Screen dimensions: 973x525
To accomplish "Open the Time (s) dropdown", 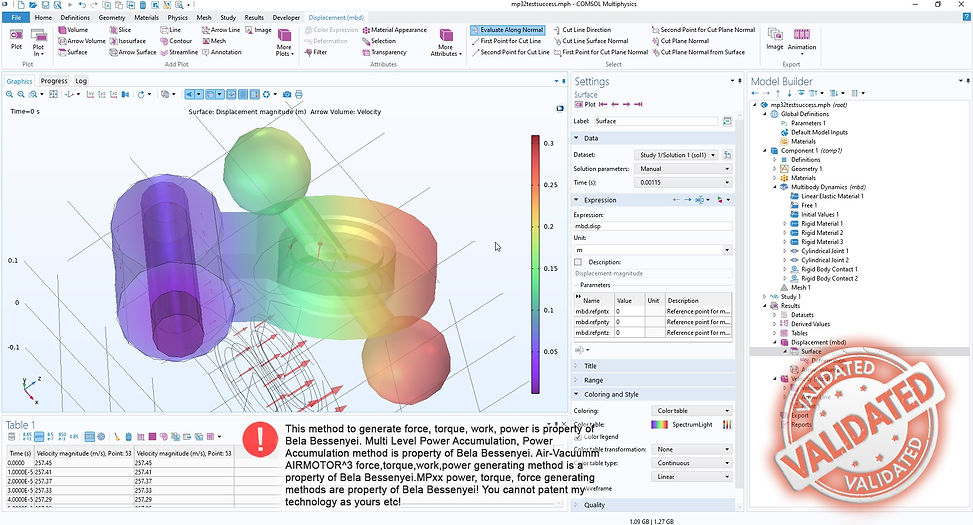I will click(683, 182).
